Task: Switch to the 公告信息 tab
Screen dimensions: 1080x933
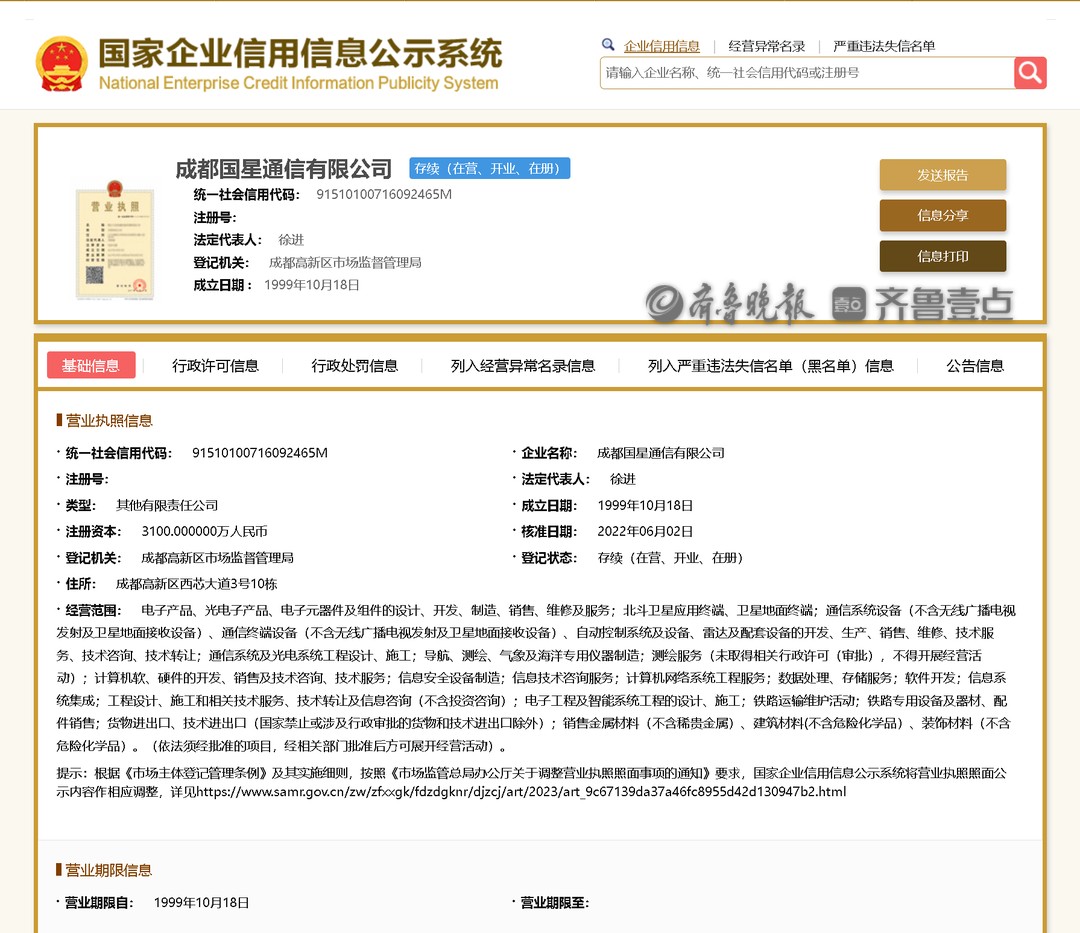Action: 975,366
